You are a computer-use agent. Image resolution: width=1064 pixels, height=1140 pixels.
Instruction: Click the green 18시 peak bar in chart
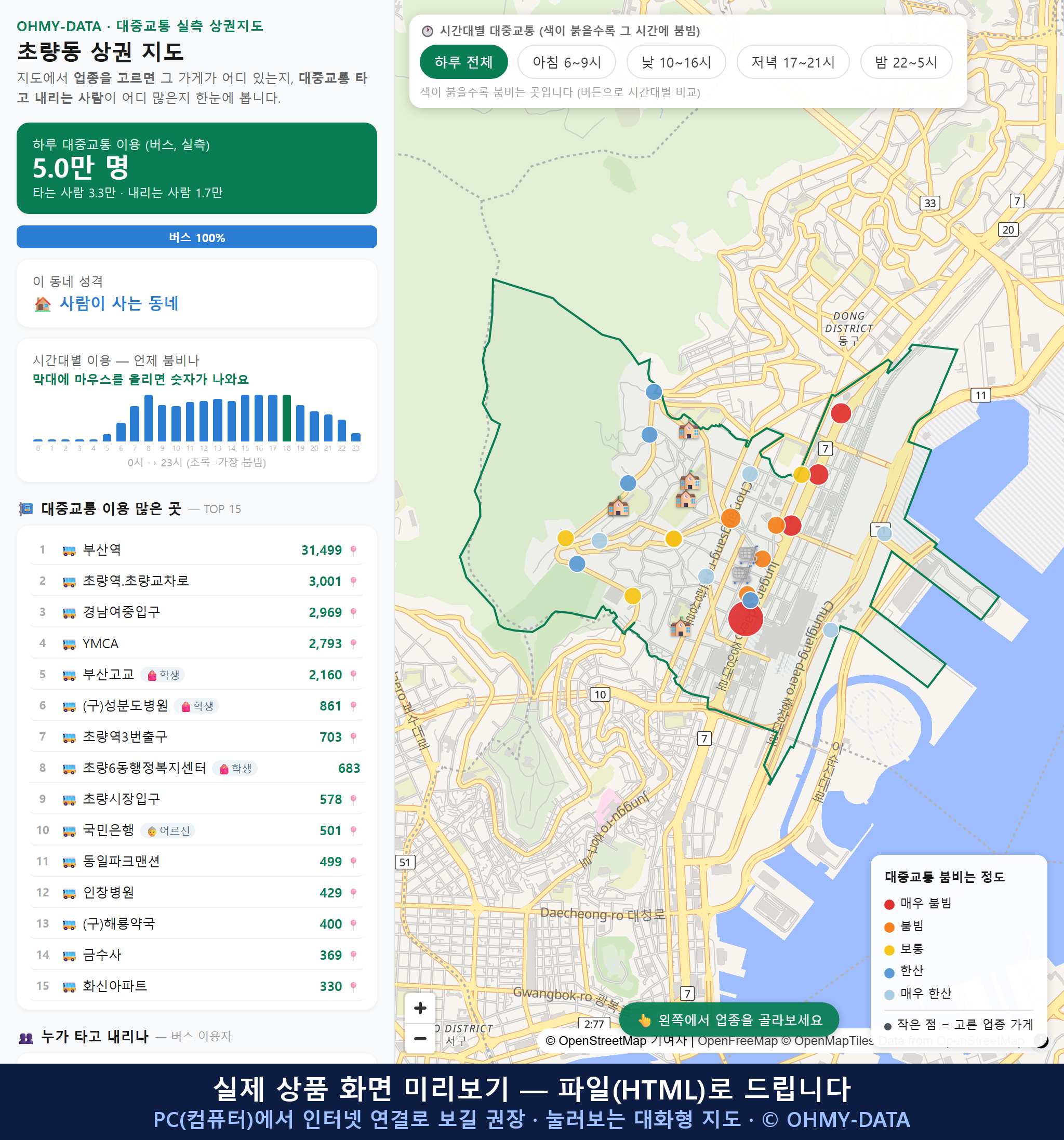pyautogui.click(x=287, y=418)
